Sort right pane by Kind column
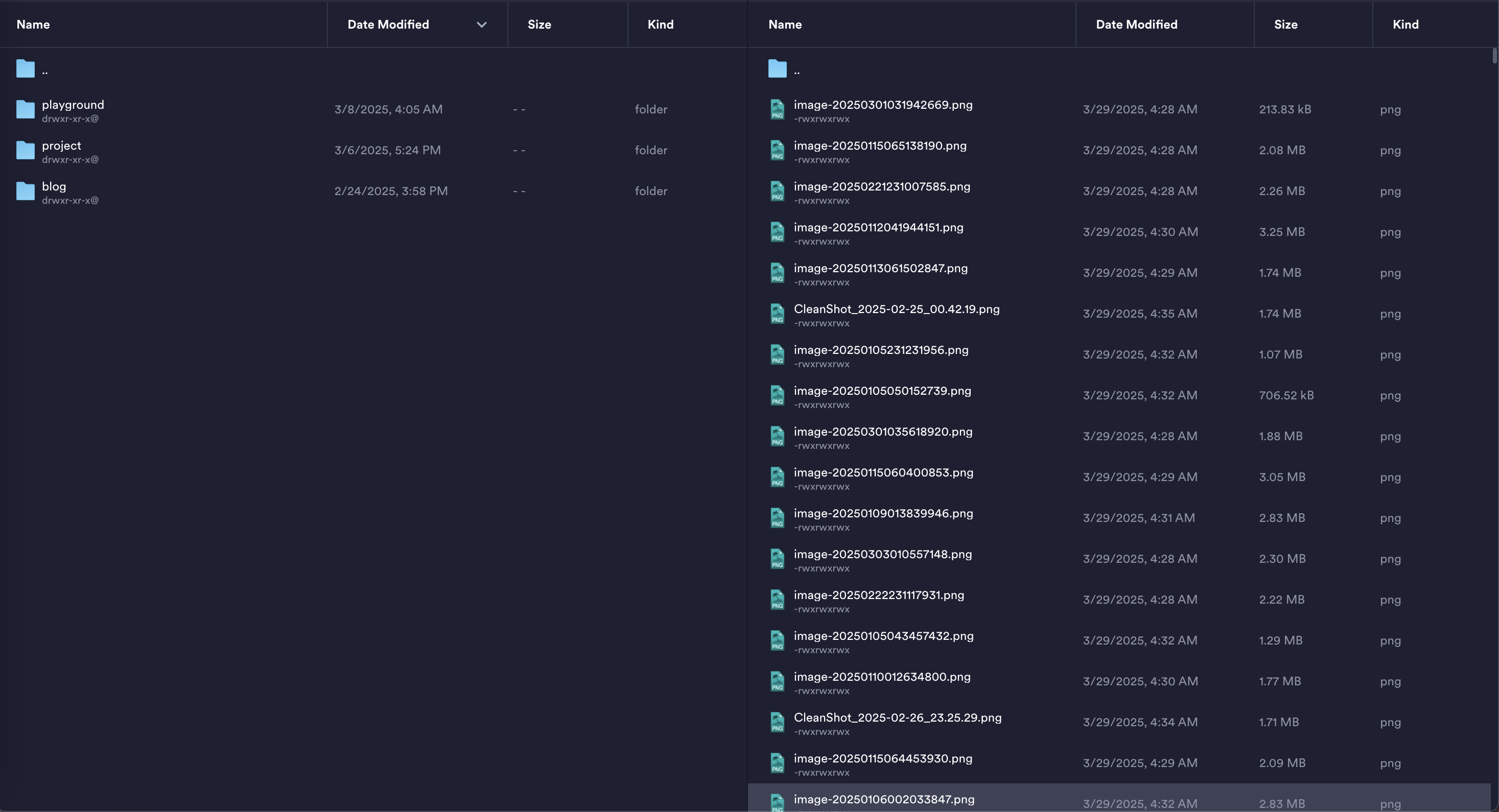 pyautogui.click(x=1406, y=25)
